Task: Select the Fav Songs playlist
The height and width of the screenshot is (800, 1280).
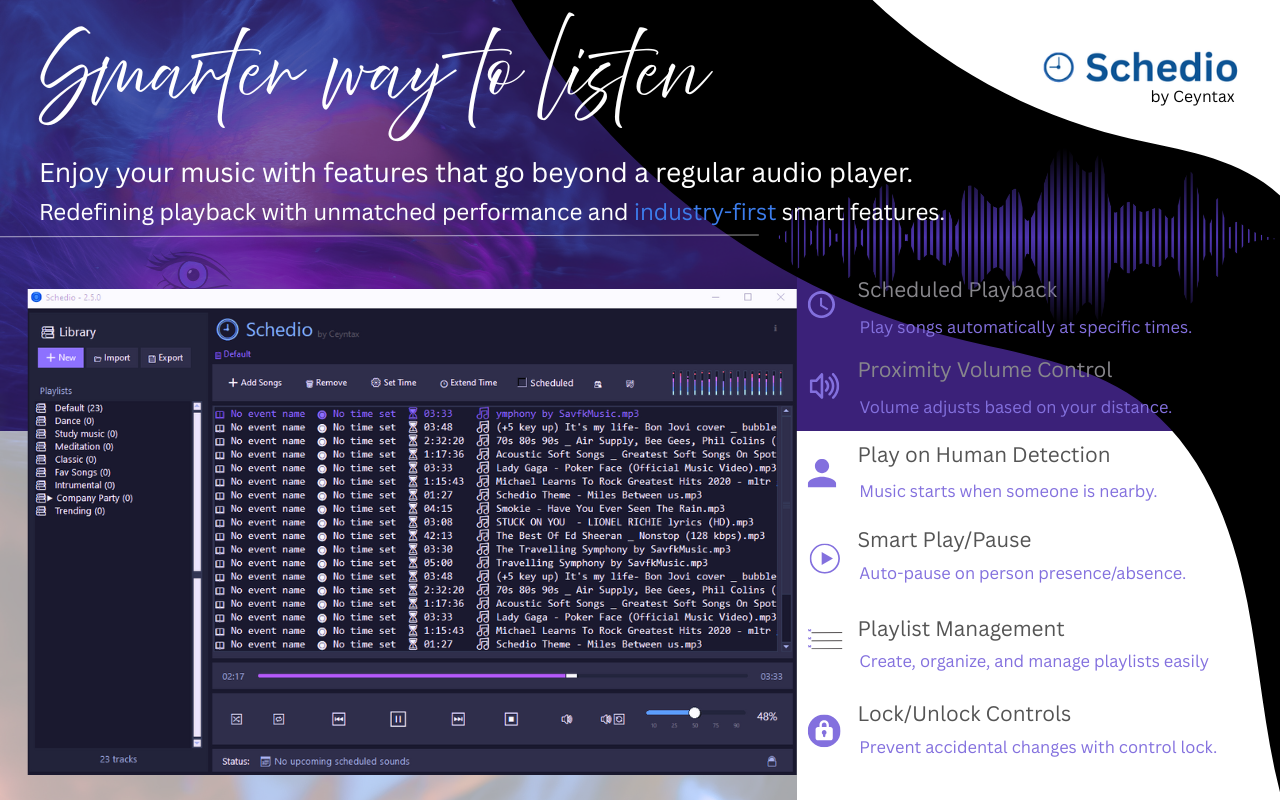Action: [x=82, y=473]
